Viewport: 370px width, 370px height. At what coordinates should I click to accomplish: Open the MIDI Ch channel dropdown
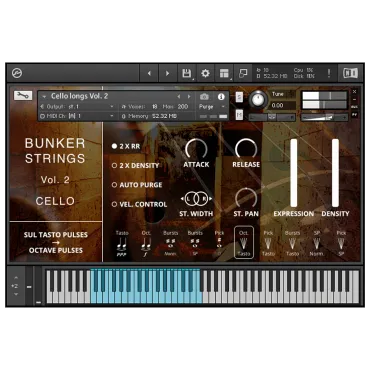tap(77, 116)
